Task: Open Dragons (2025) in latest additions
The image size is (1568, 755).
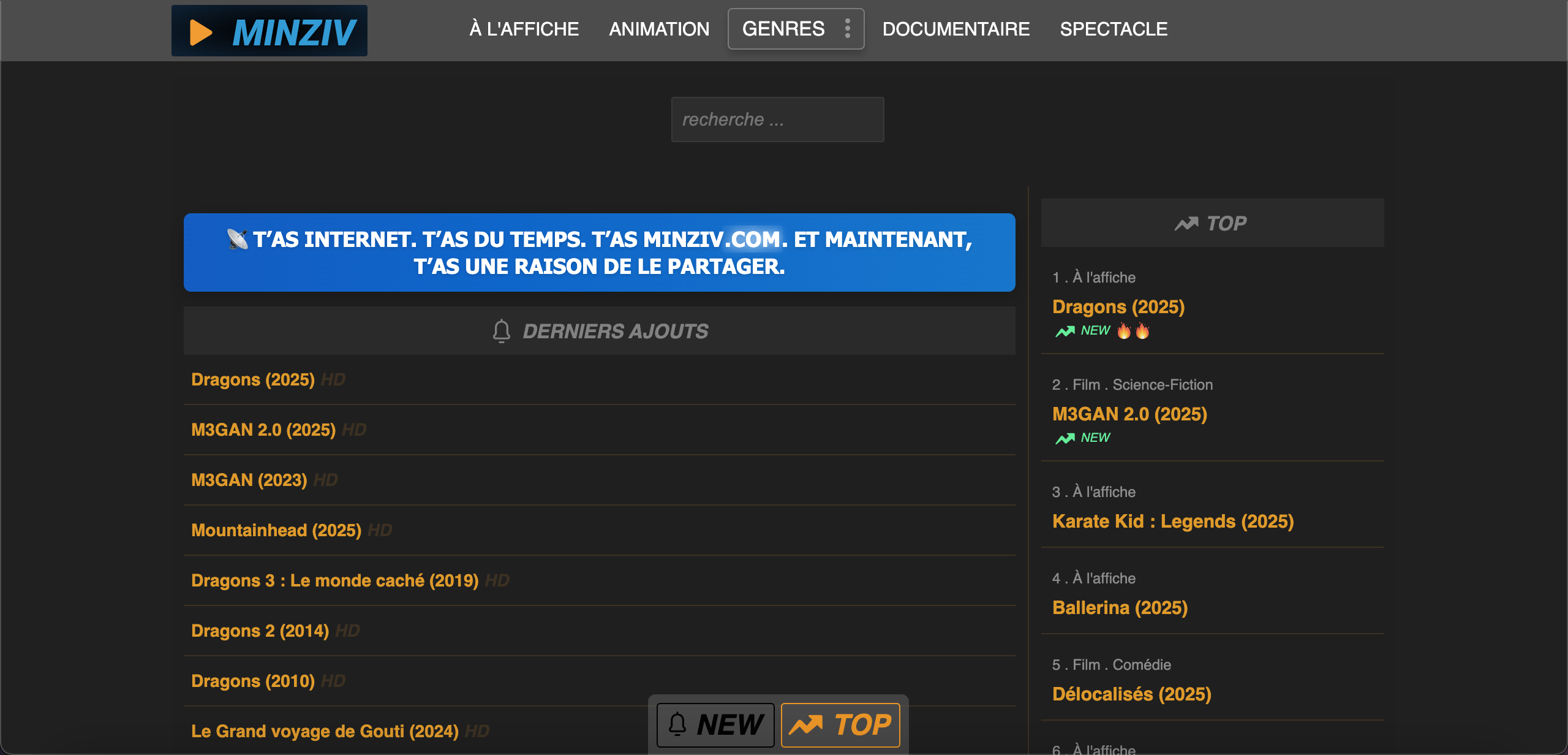Action: (x=253, y=380)
